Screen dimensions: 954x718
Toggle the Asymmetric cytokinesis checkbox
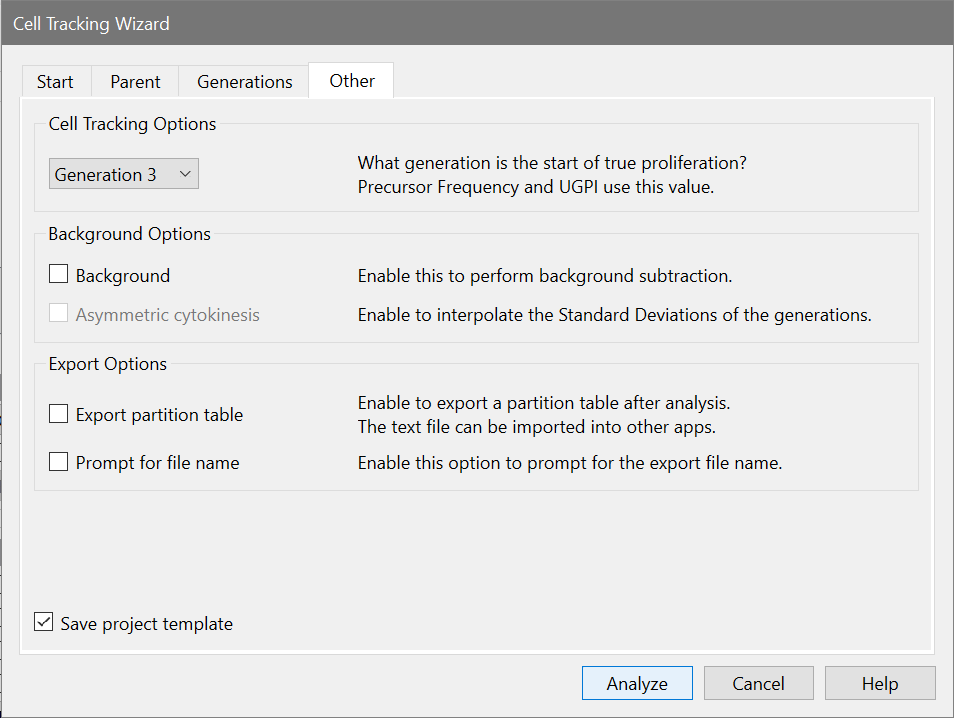coord(59,315)
